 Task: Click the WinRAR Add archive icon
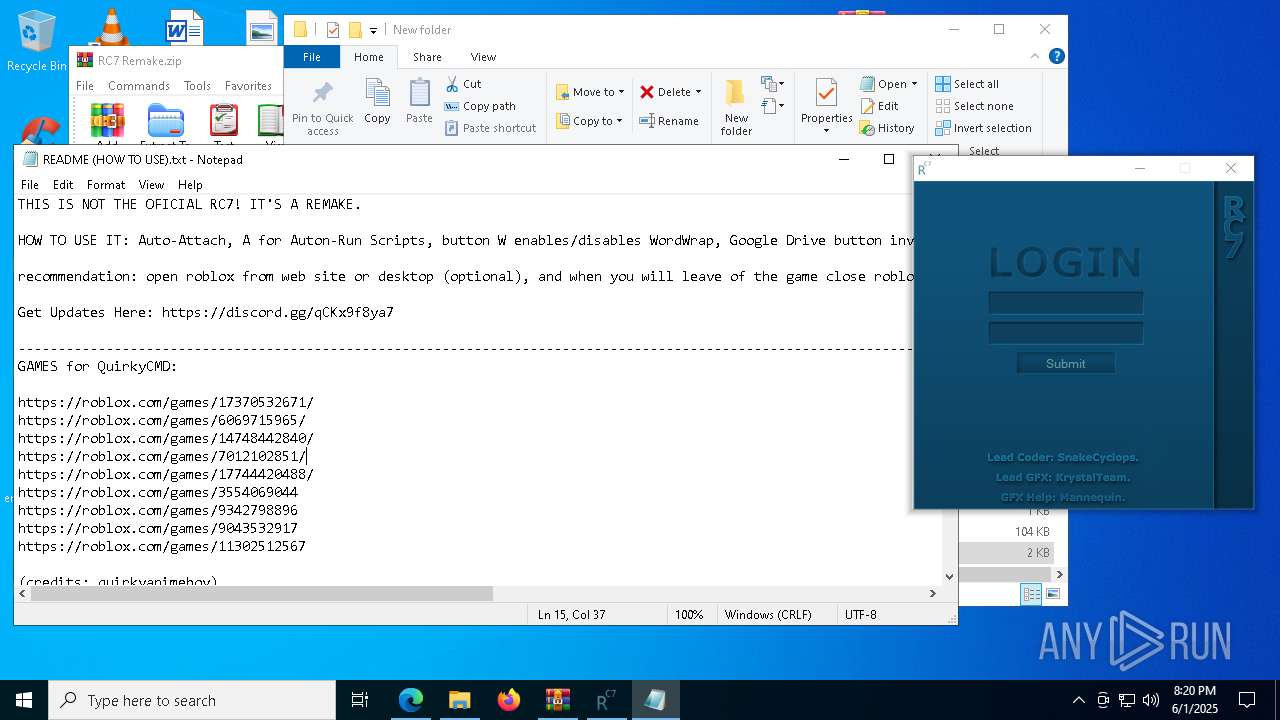click(107, 121)
